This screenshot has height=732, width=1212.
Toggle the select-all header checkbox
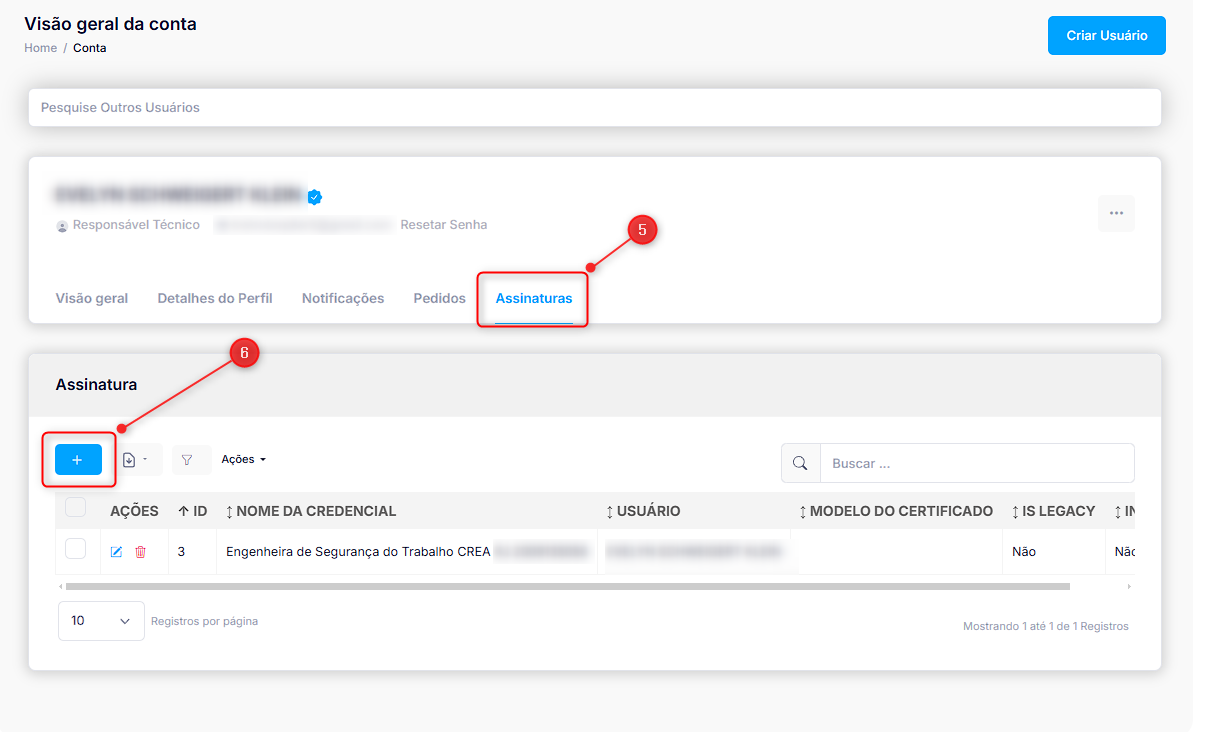pyautogui.click(x=76, y=508)
